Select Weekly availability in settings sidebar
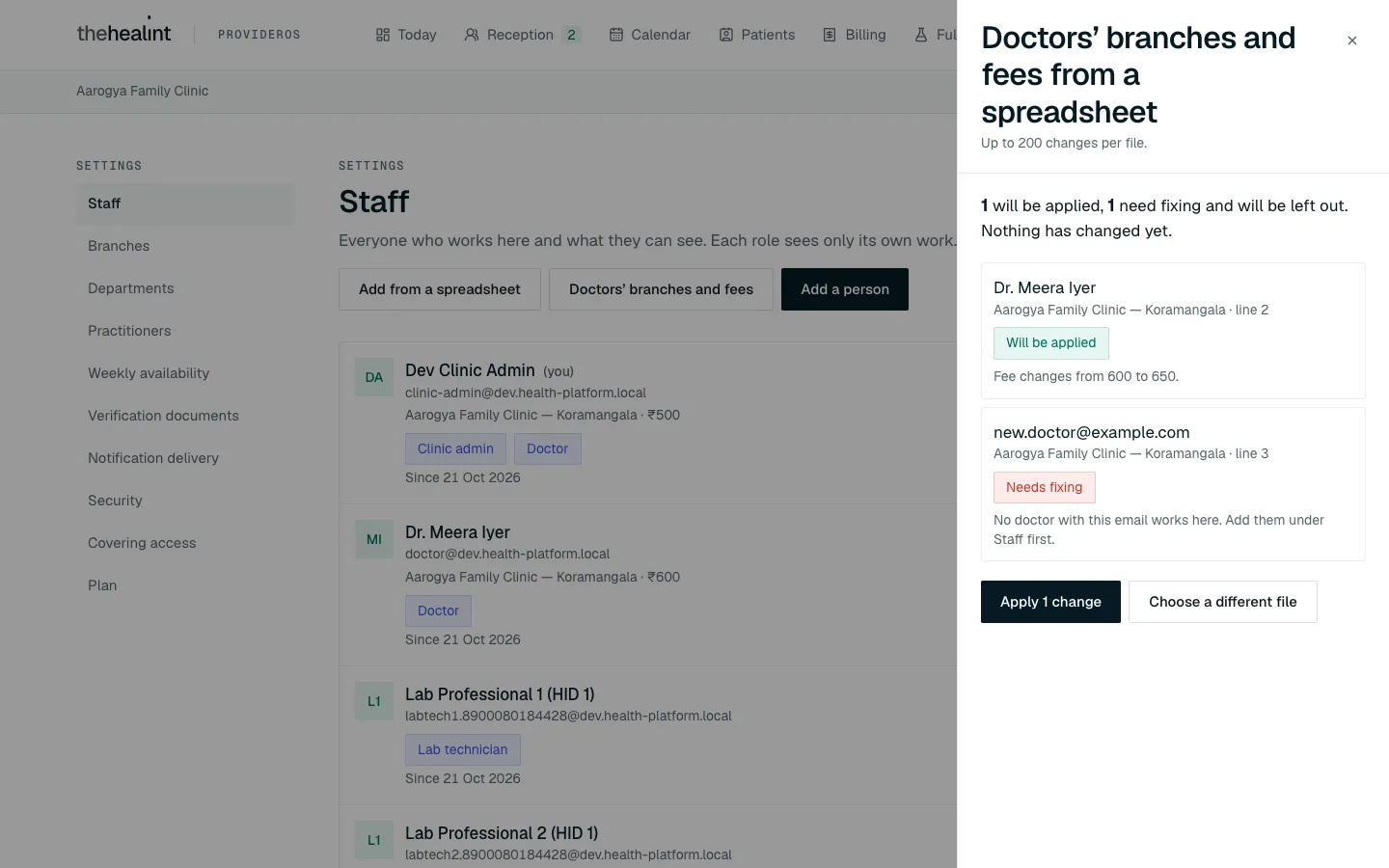 click(185, 373)
